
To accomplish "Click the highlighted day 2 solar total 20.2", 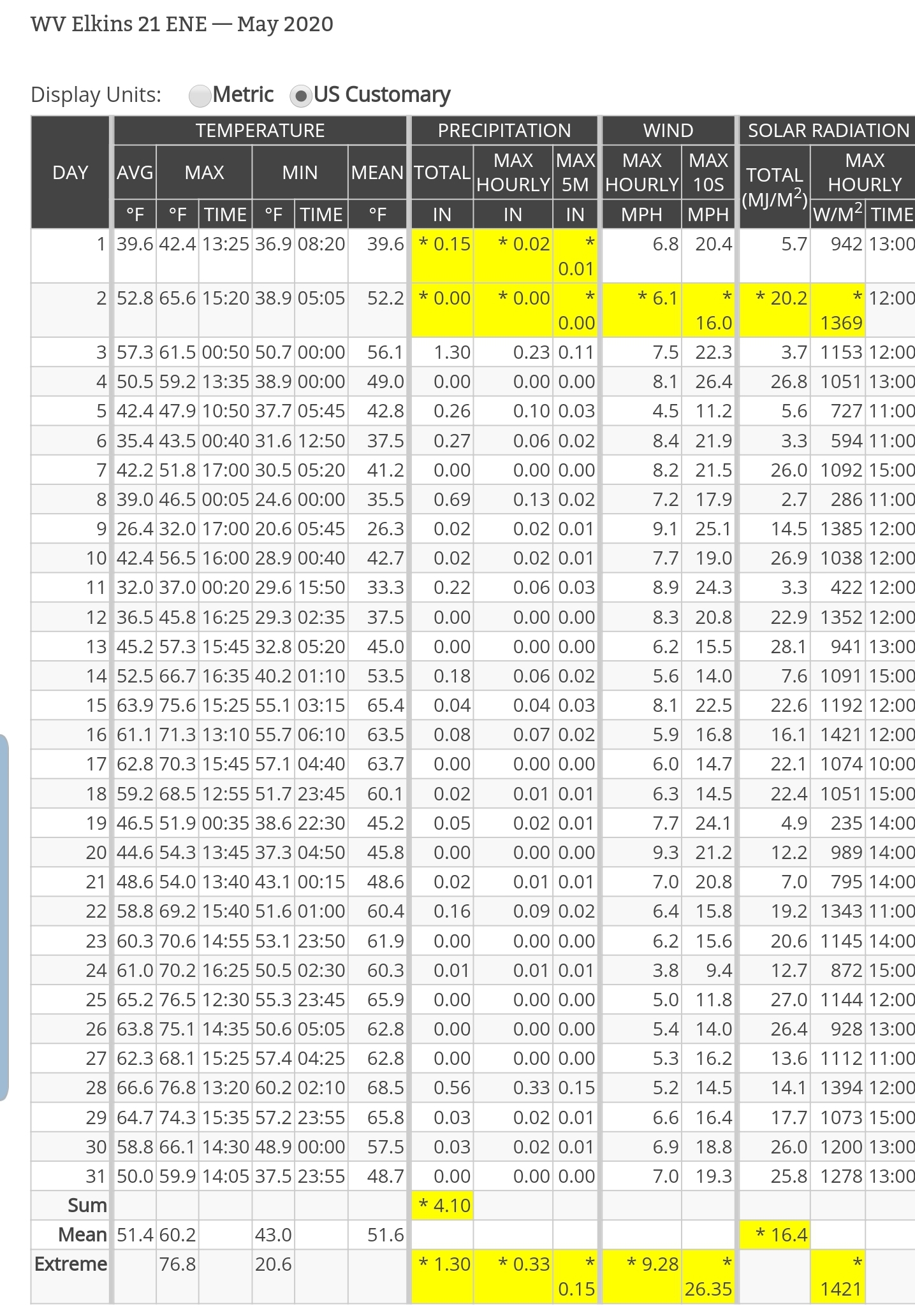I will pyautogui.click(x=782, y=298).
